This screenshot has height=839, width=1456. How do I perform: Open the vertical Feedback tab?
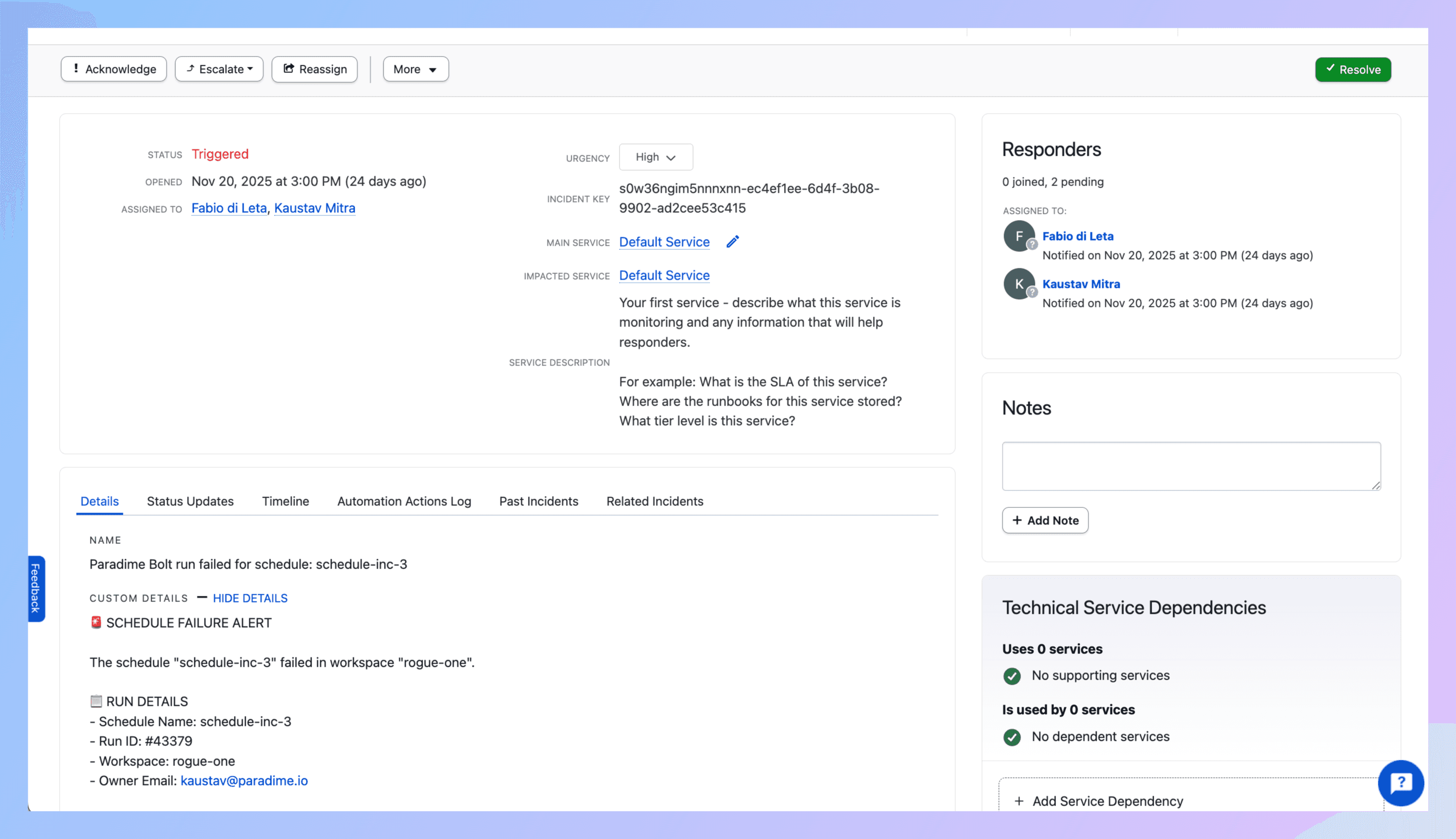(35, 588)
